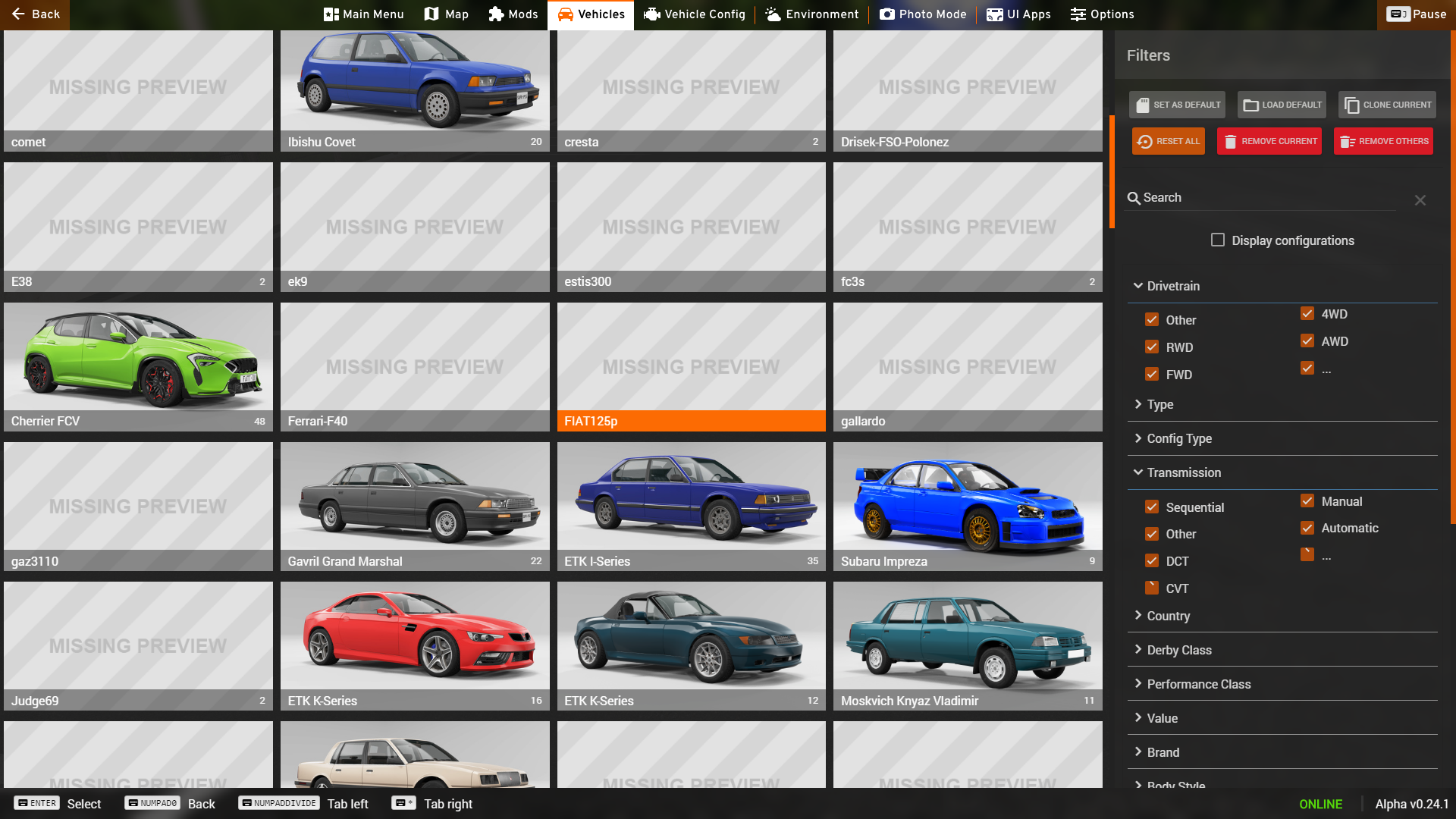Select the Cherrier FCV vehicle tile
This screenshot has width=1456, height=819.
point(138,367)
